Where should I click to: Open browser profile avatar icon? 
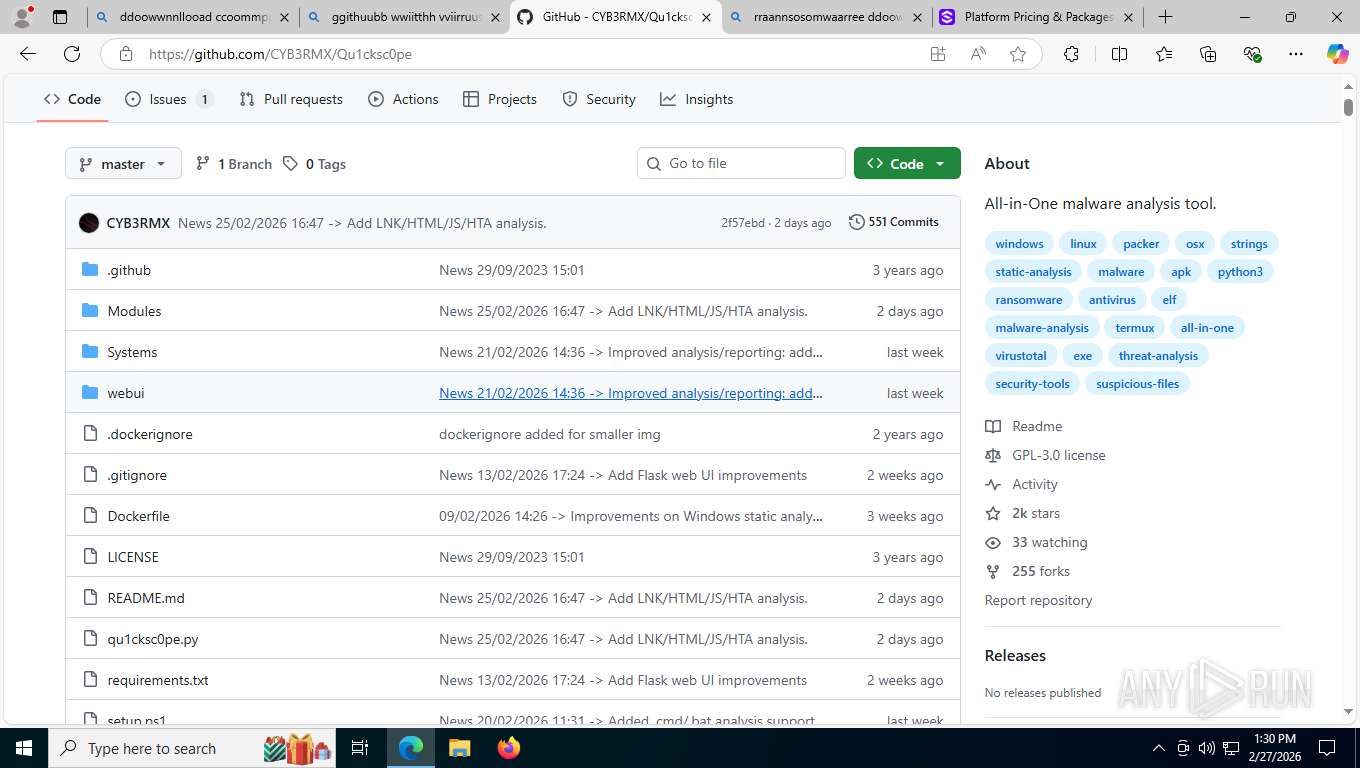21,17
